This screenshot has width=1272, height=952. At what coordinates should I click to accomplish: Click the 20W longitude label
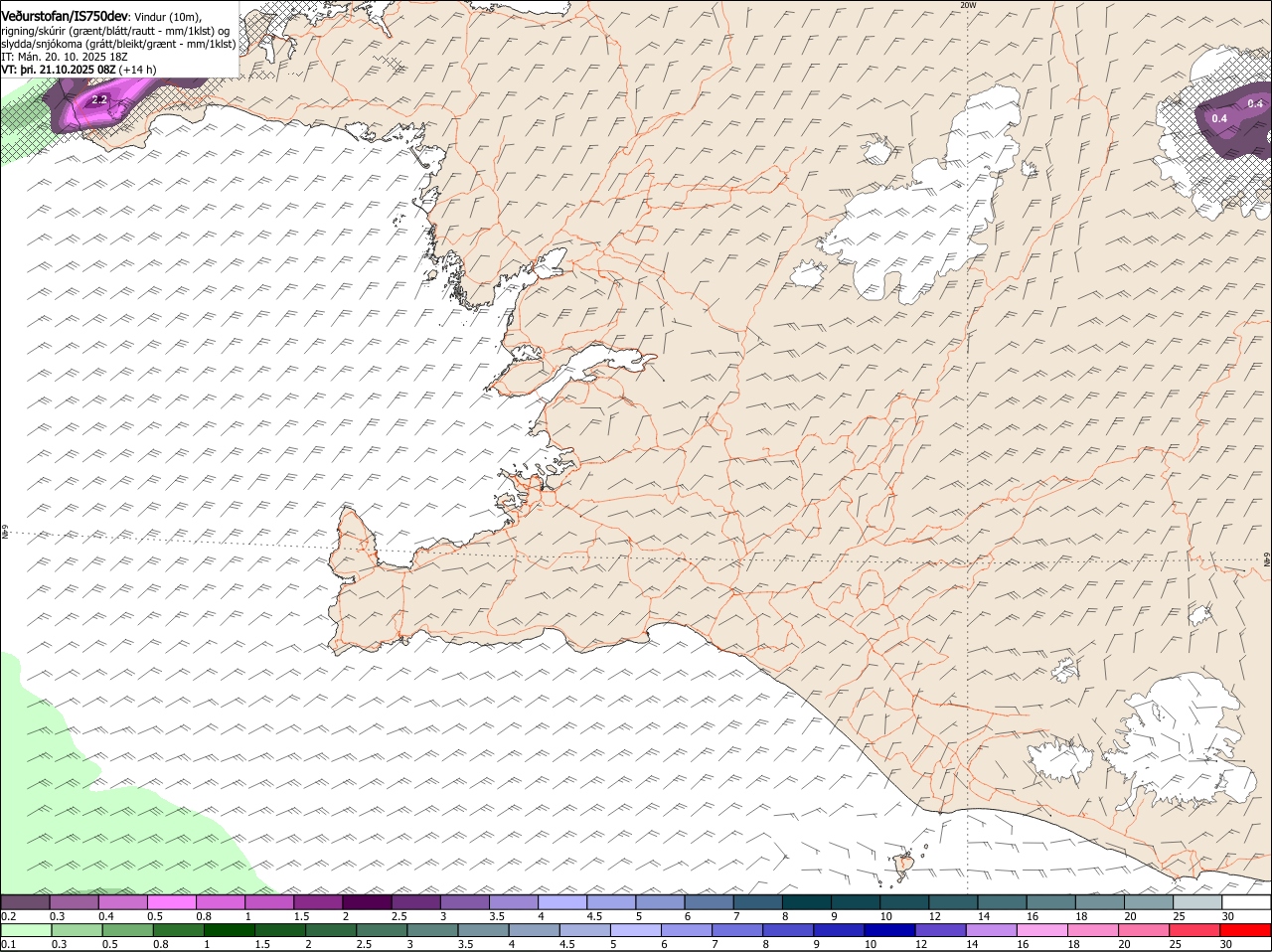coord(969,5)
